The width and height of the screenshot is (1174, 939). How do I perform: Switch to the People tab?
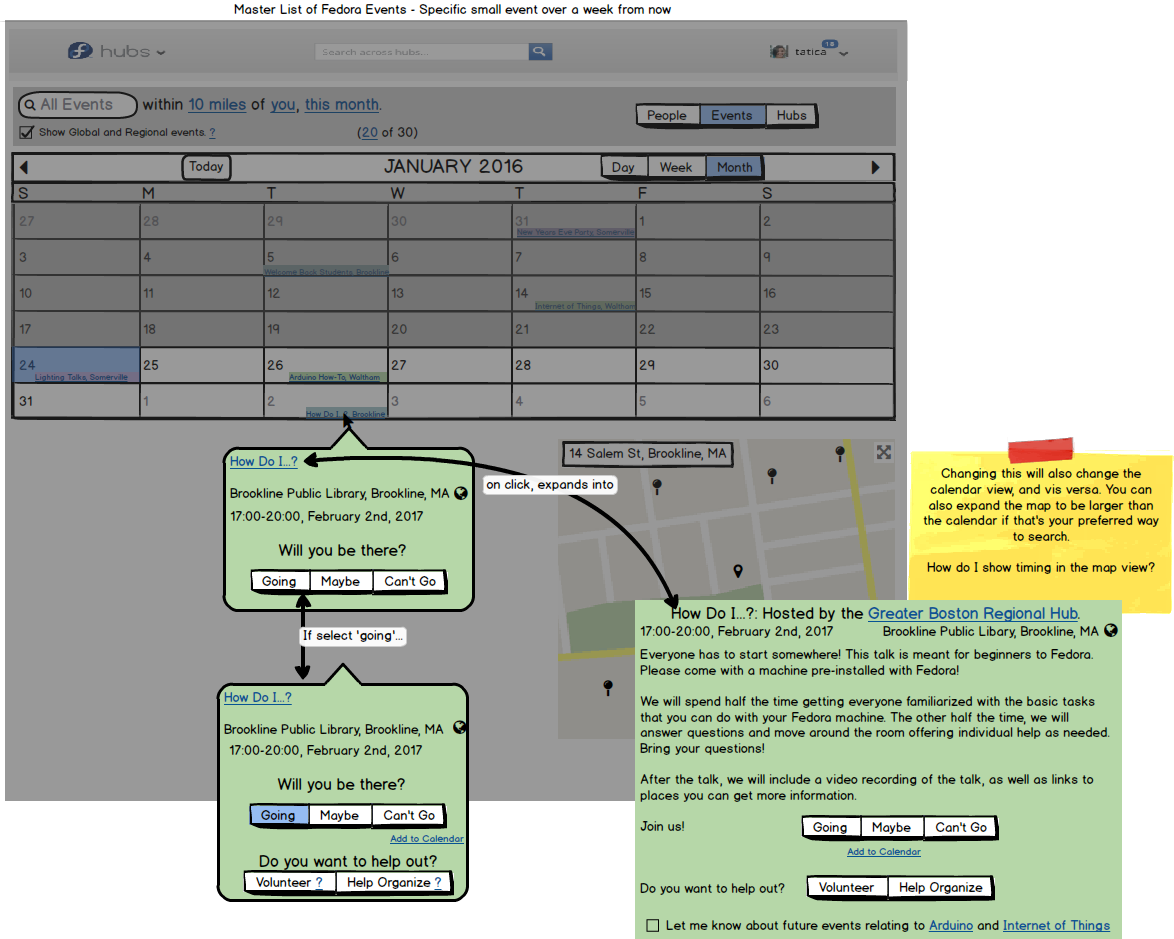pos(667,115)
